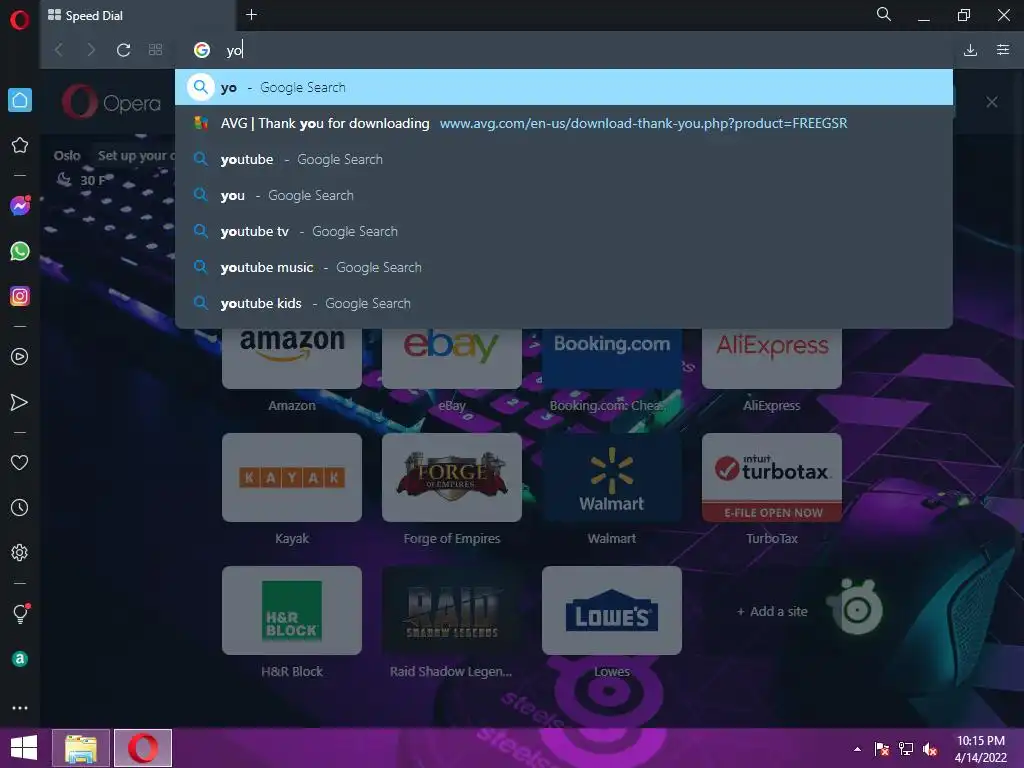Image resolution: width=1024 pixels, height=768 pixels.
Task: Open the History clock icon in the sidebar
Action: click(x=20, y=507)
